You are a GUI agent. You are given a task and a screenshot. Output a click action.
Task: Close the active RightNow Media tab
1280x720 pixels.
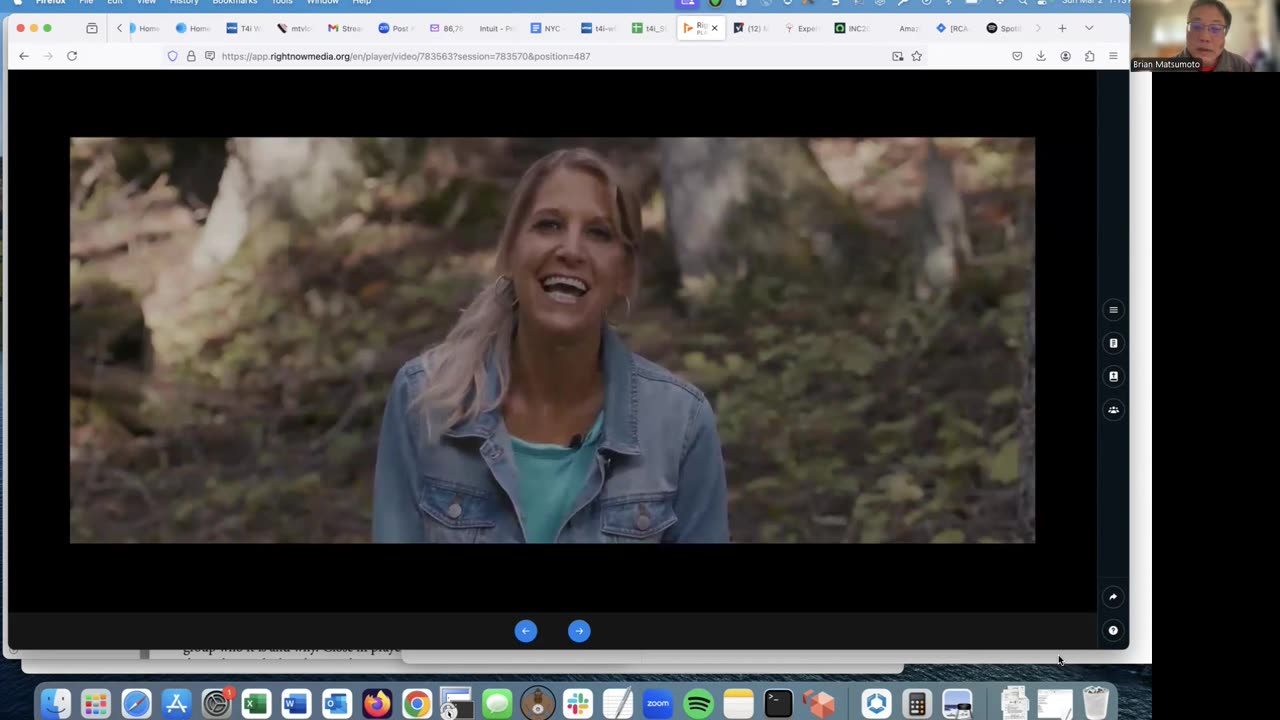pyautogui.click(x=714, y=28)
